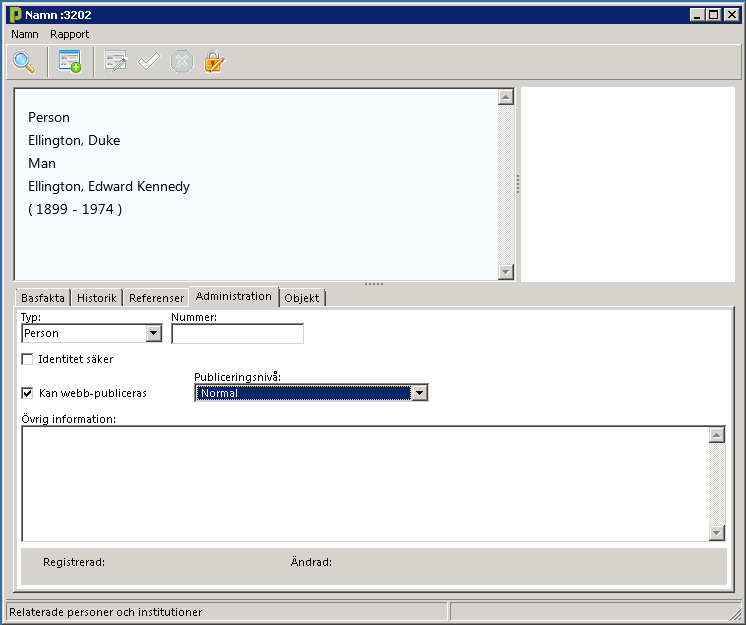Cancel editing with the X circle icon
Screen dimensions: 746x625
(x=182, y=62)
